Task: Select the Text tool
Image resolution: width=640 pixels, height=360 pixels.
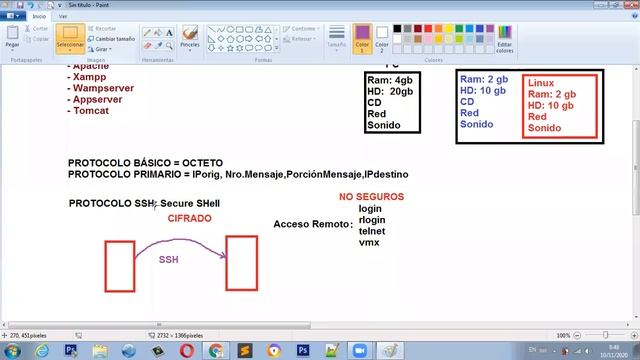Action: [169, 33]
